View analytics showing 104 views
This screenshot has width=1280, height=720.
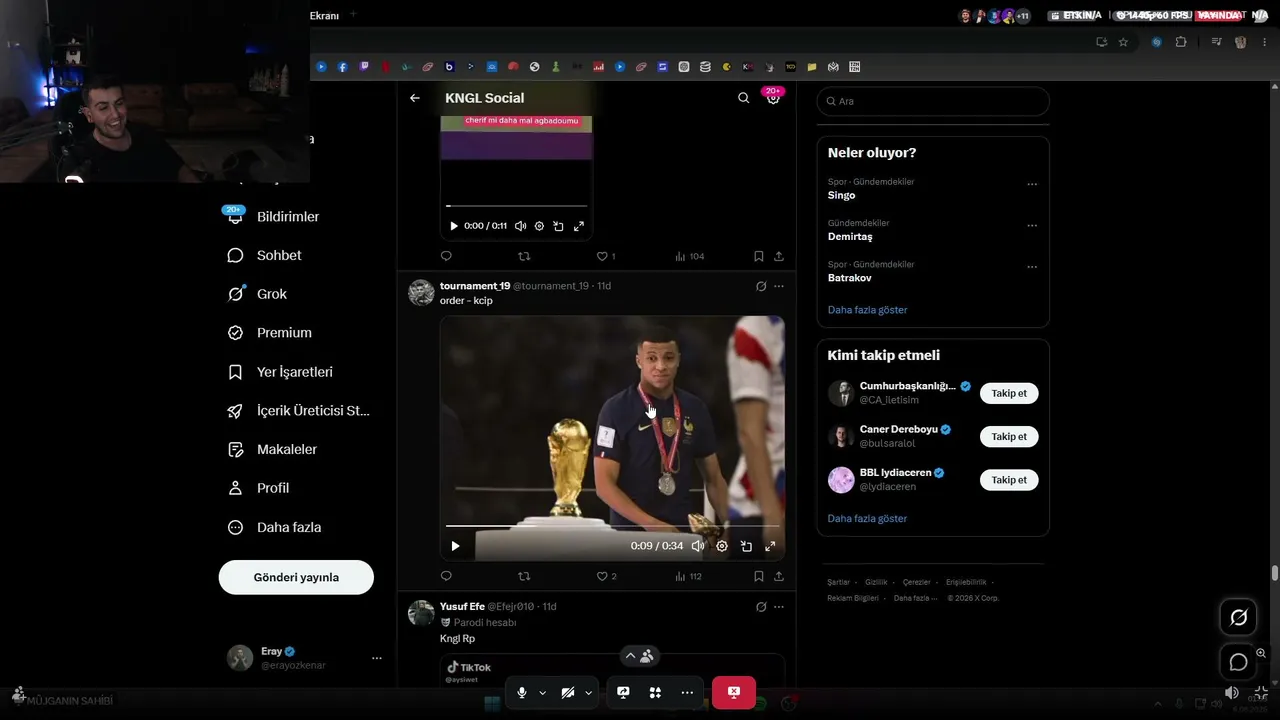coord(690,256)
